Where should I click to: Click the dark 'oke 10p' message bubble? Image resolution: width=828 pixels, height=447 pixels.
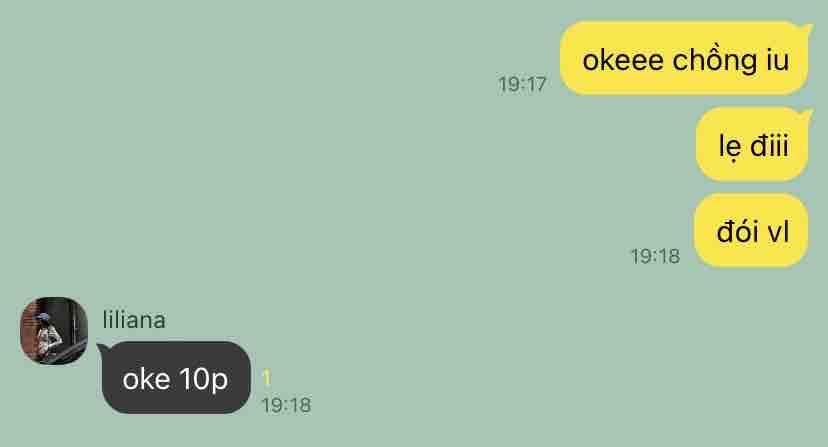175,378
